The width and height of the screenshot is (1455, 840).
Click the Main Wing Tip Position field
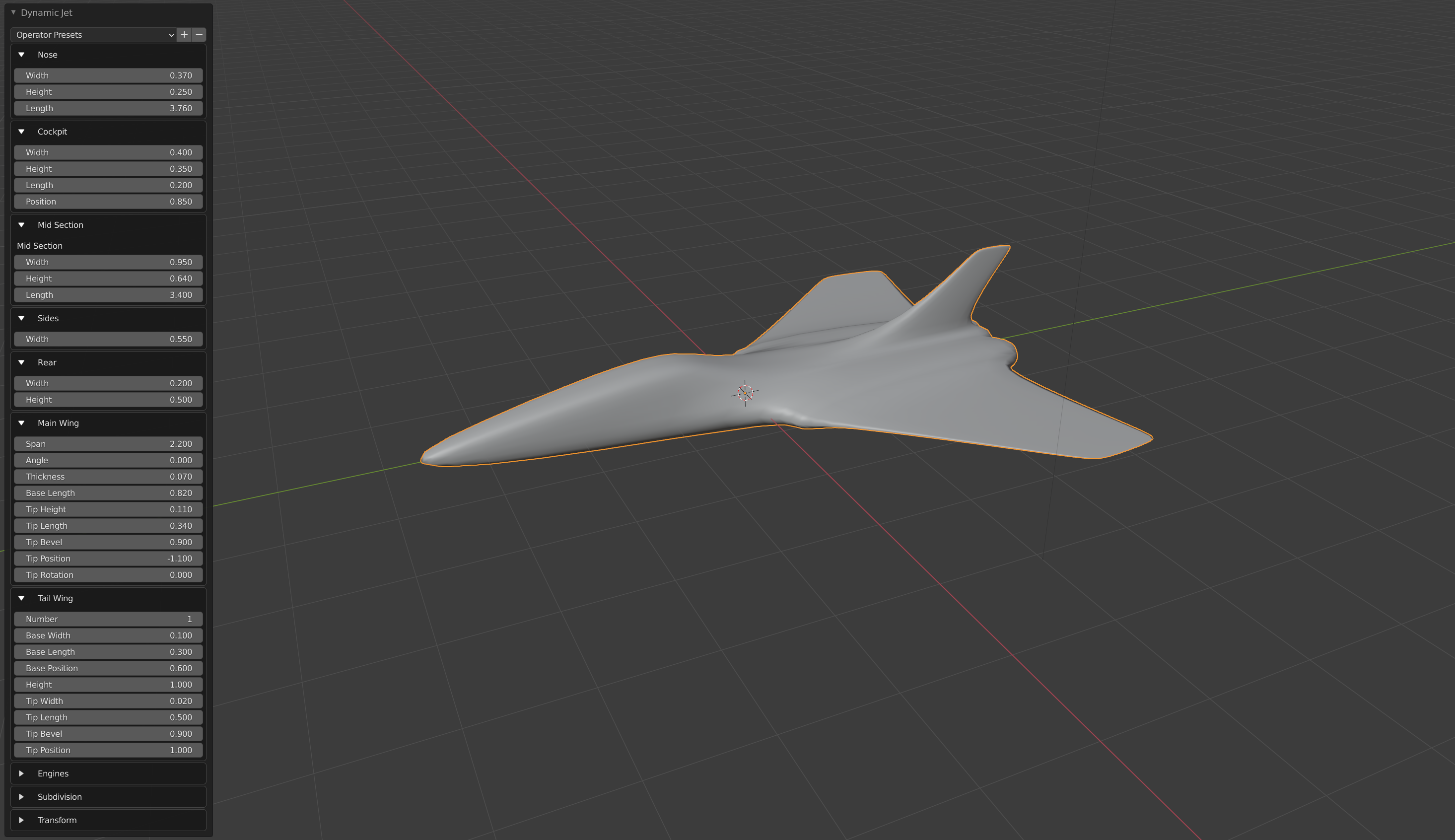coord(108,559)
